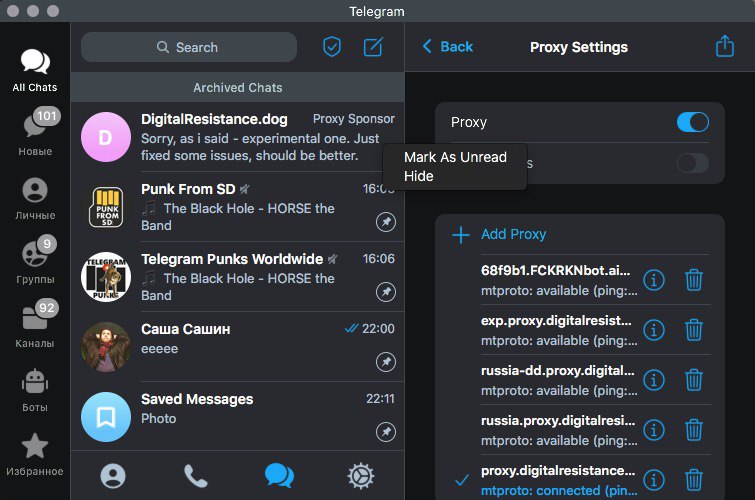Click the Punk From SD avatar
Image resolution: width=755 pixels, height=500 pixels.
point(106,207)
